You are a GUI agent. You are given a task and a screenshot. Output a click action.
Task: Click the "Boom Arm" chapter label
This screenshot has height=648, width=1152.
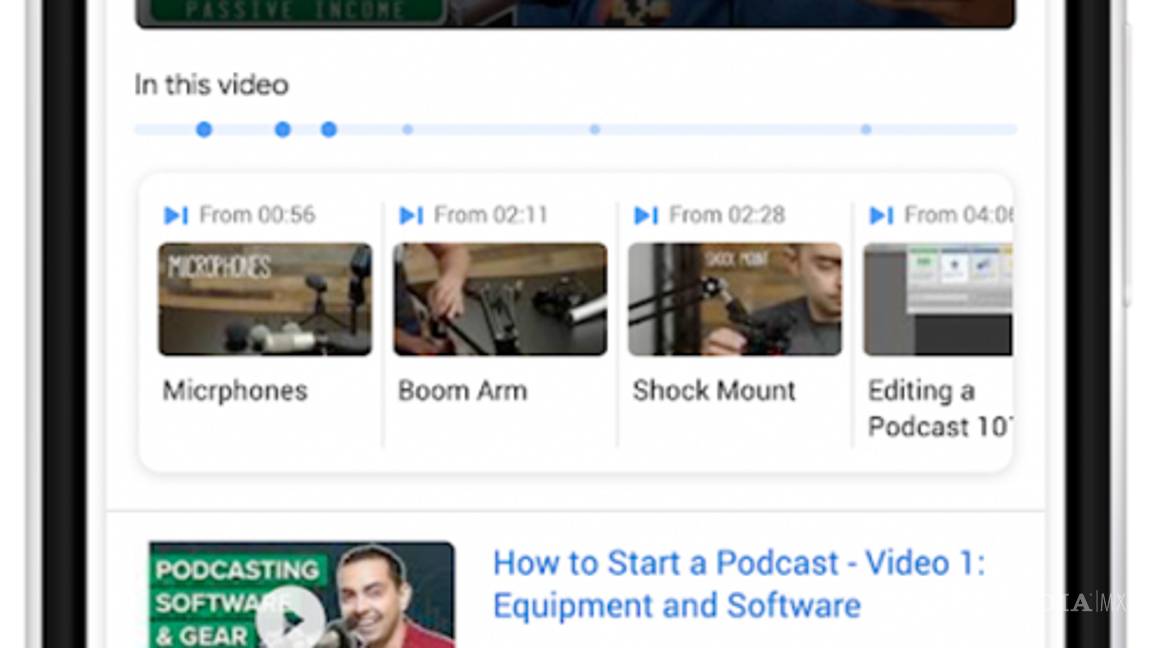pos(462,391)
